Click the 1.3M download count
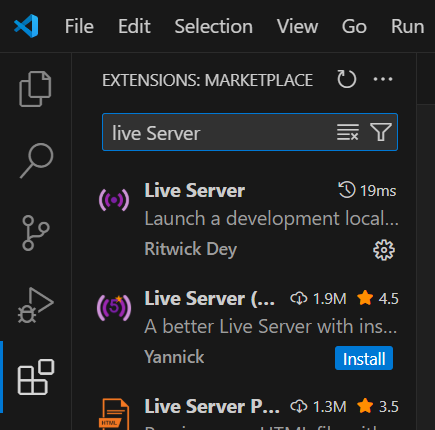Screen dimensions: 435x430 [319, 407]
